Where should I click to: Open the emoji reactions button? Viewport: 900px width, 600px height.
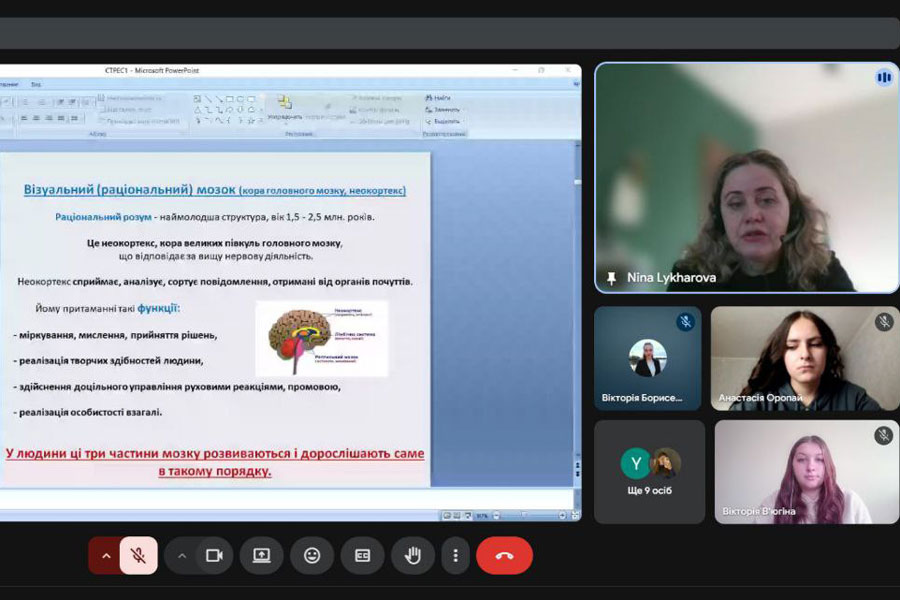[312, 555]
